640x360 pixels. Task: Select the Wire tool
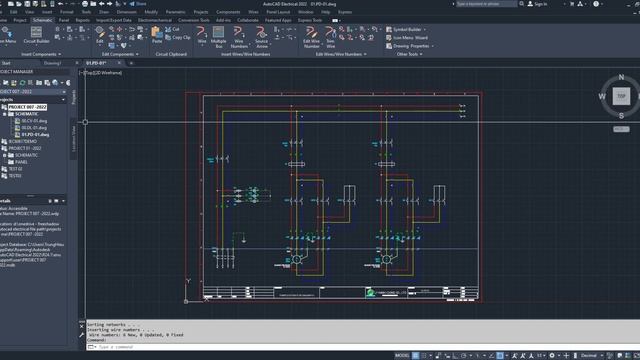tap(202, 35)
